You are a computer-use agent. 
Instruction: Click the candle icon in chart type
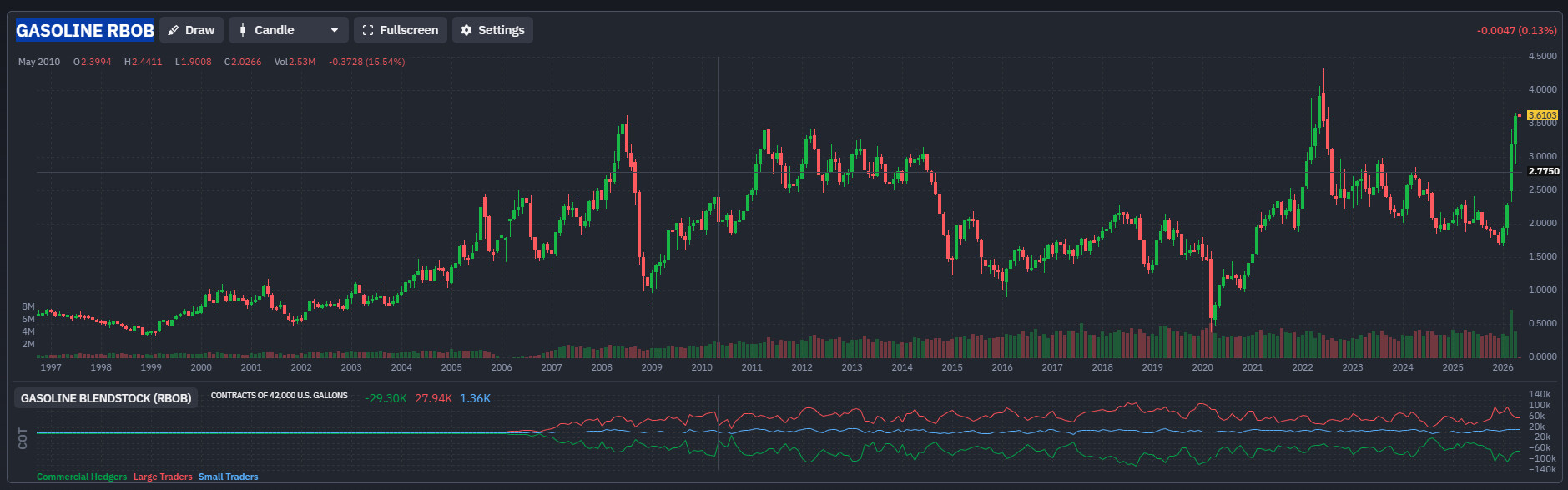point(243,30)
